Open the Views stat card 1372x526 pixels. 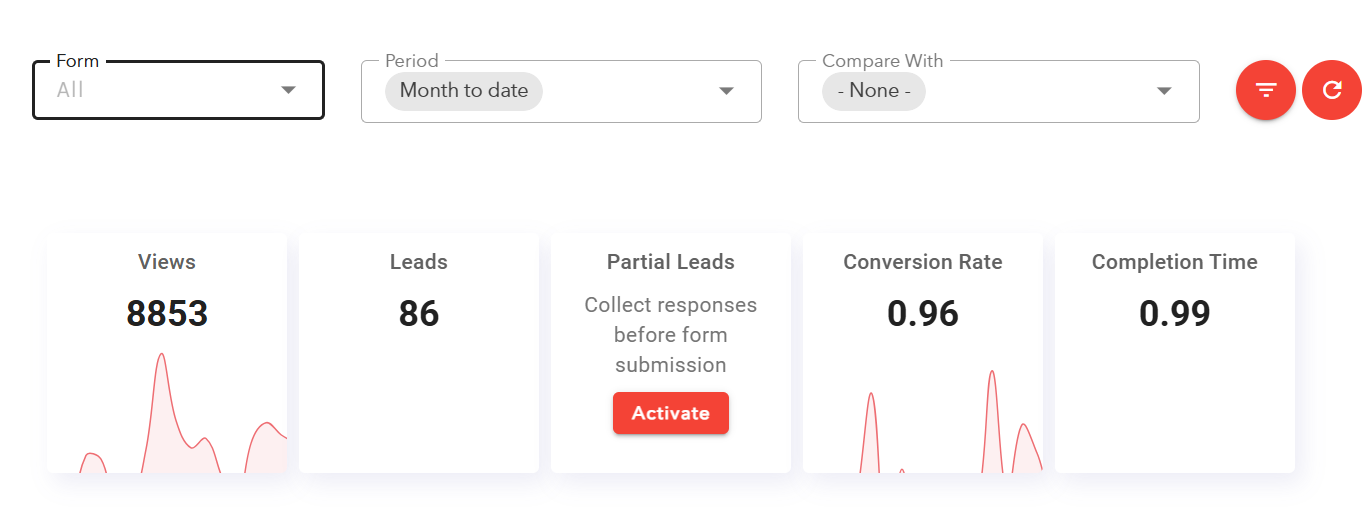coord(167,353)
